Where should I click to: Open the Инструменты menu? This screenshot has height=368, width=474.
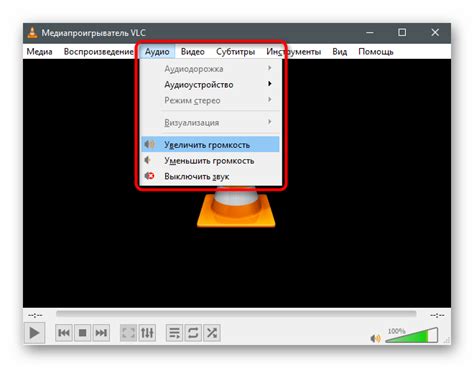click(293, 52)
